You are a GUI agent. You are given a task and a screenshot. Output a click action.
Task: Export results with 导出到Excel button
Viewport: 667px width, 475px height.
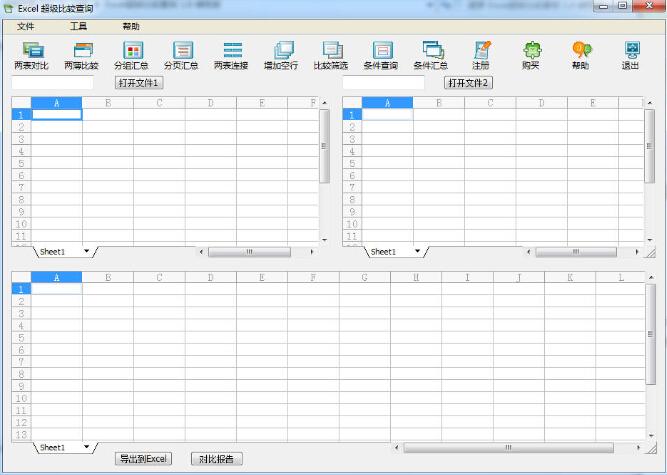tap(144, 459)
